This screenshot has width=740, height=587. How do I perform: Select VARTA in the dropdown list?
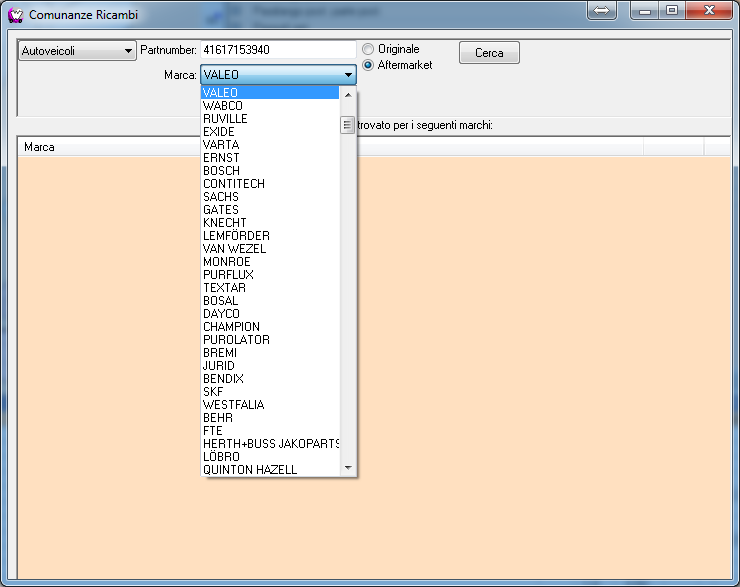(x=221, y=145)
